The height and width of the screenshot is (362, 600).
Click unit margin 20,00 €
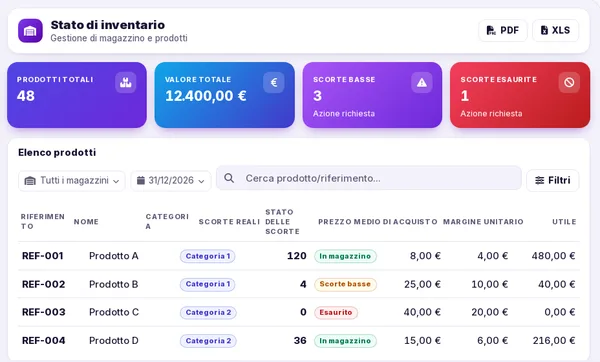[x=489, y=312]
